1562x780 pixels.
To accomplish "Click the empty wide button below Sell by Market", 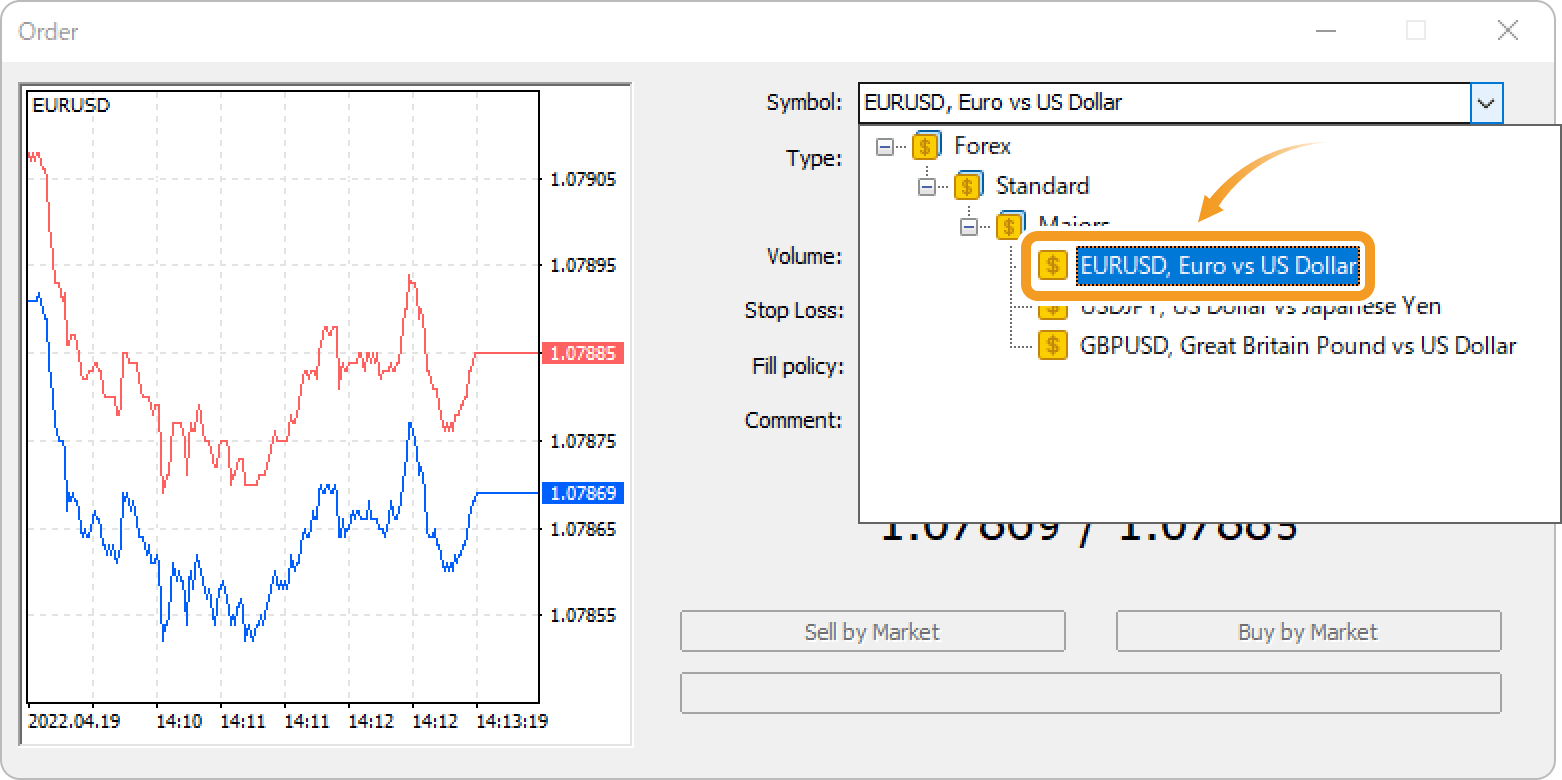I will click(1090, 693).
